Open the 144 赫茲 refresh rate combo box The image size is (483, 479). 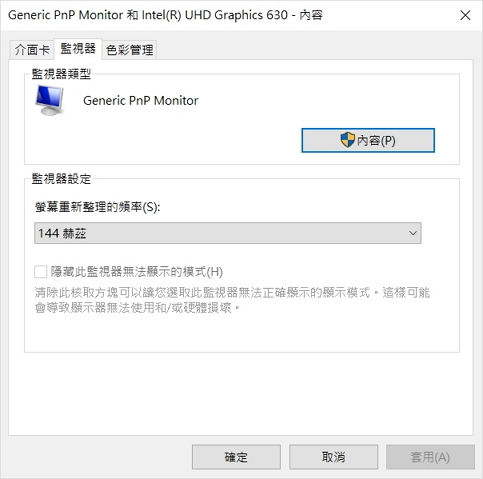tap(228, 233)
